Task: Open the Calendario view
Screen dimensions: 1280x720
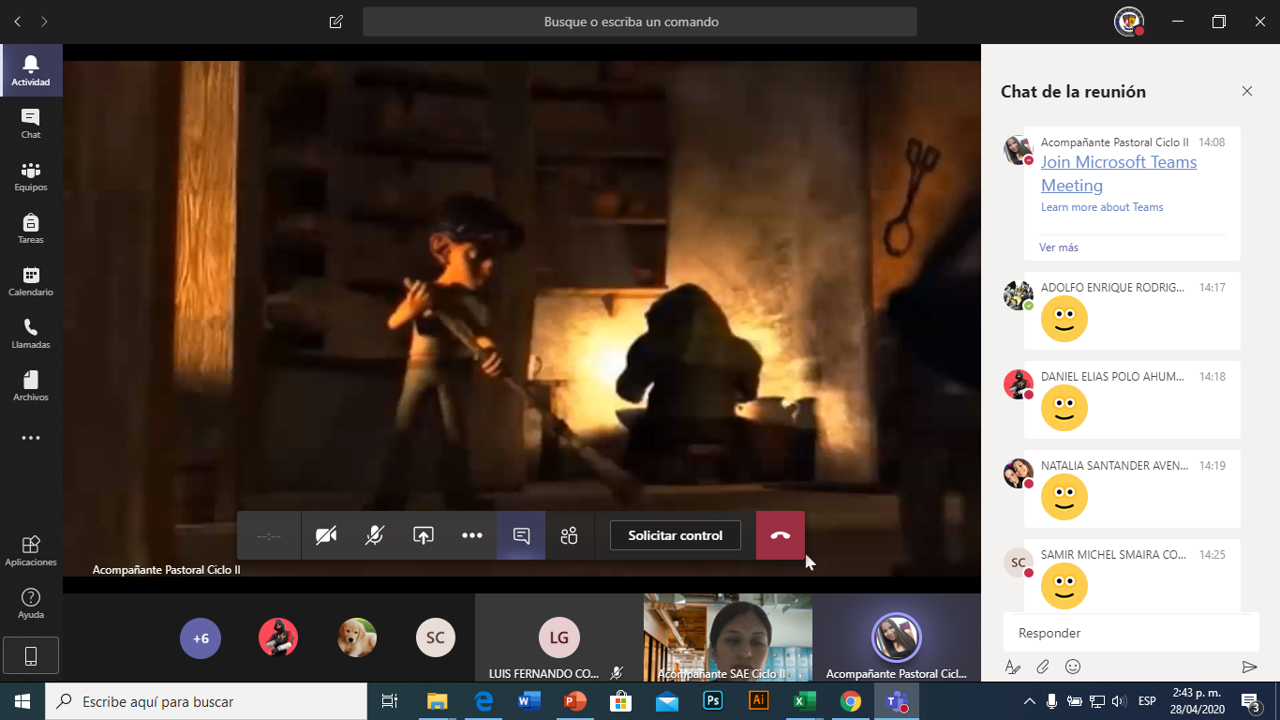Action: tap(31, 281)
